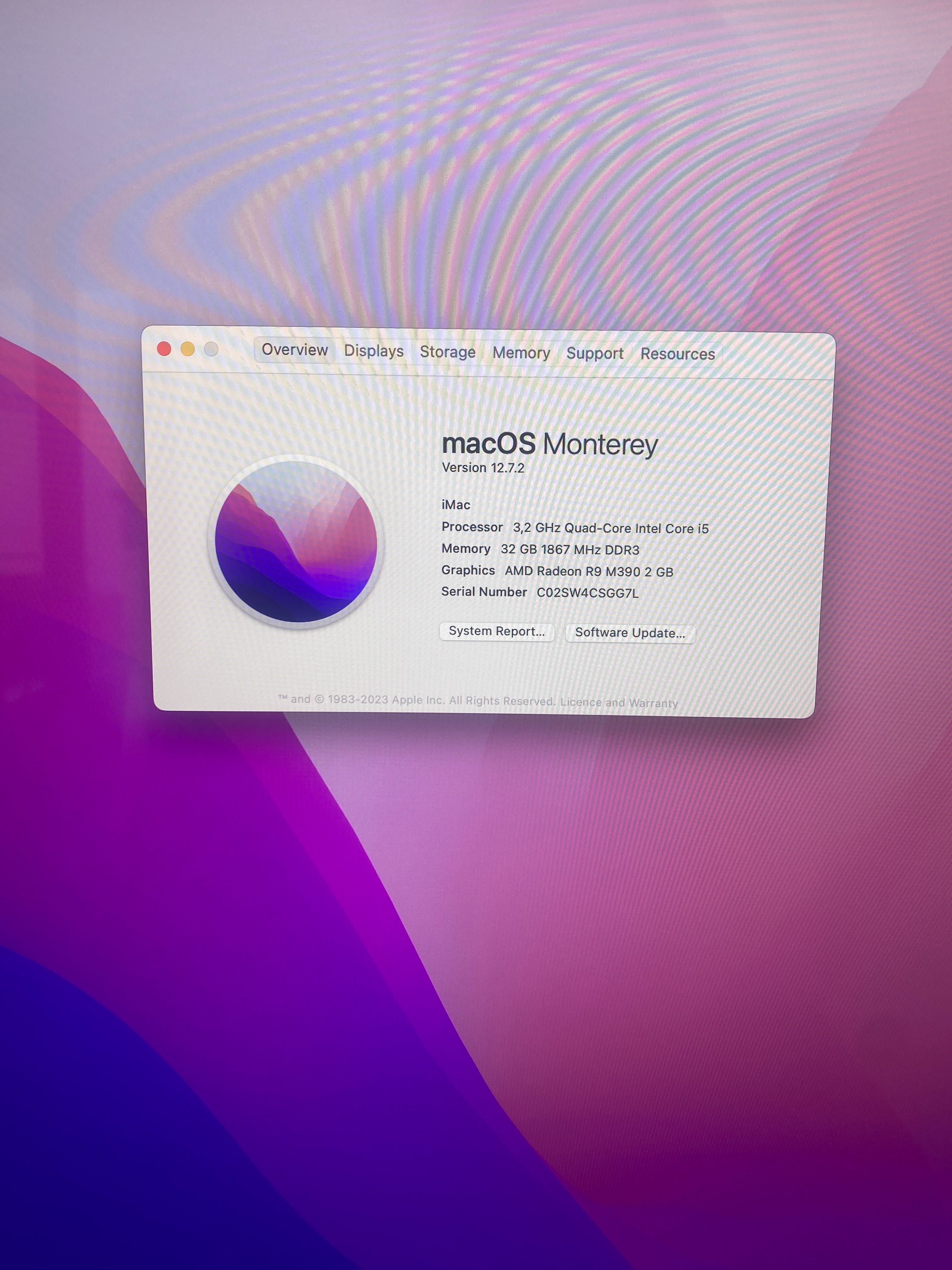Click the System Report... button

(x=496, y=631)
